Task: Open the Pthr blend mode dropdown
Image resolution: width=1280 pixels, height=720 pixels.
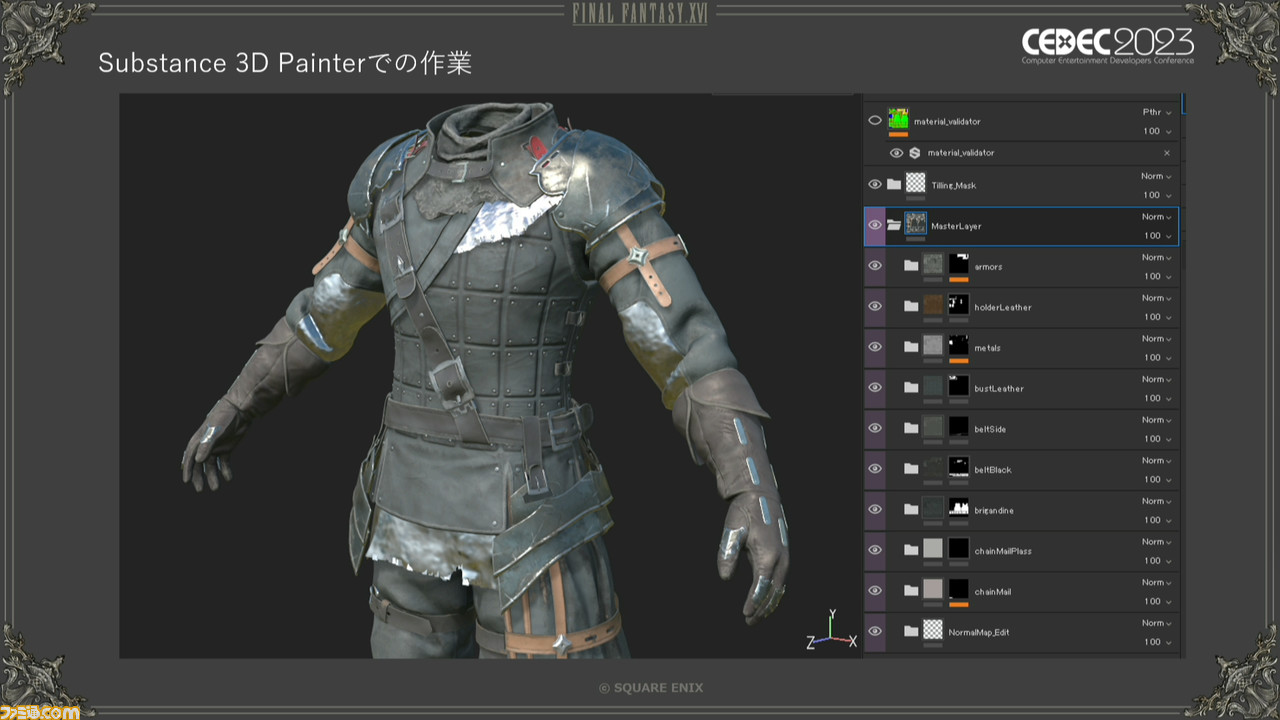Action: (x=1155, y=112)
